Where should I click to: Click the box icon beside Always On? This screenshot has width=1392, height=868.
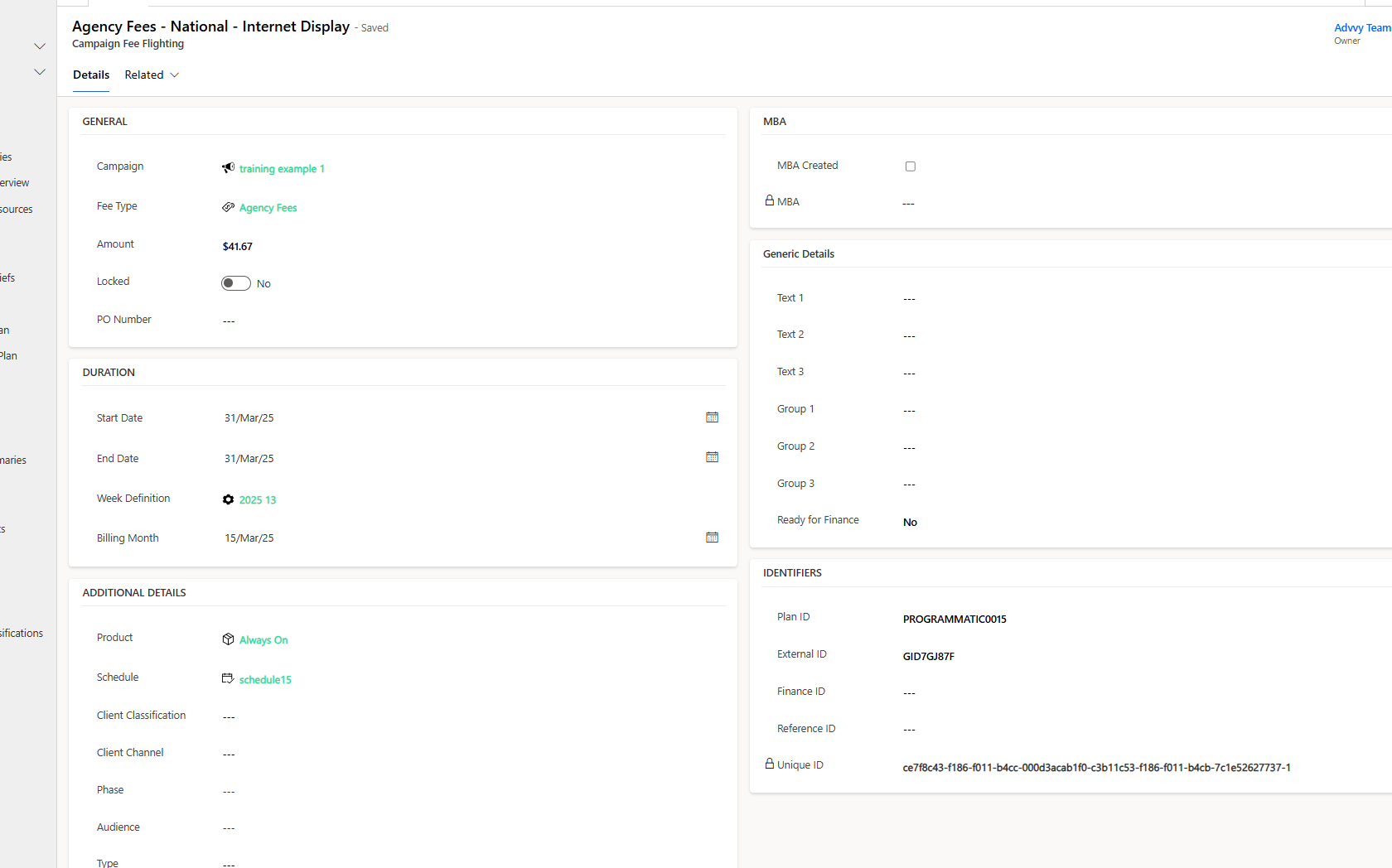pyautogui.click(x=228, y=639)
